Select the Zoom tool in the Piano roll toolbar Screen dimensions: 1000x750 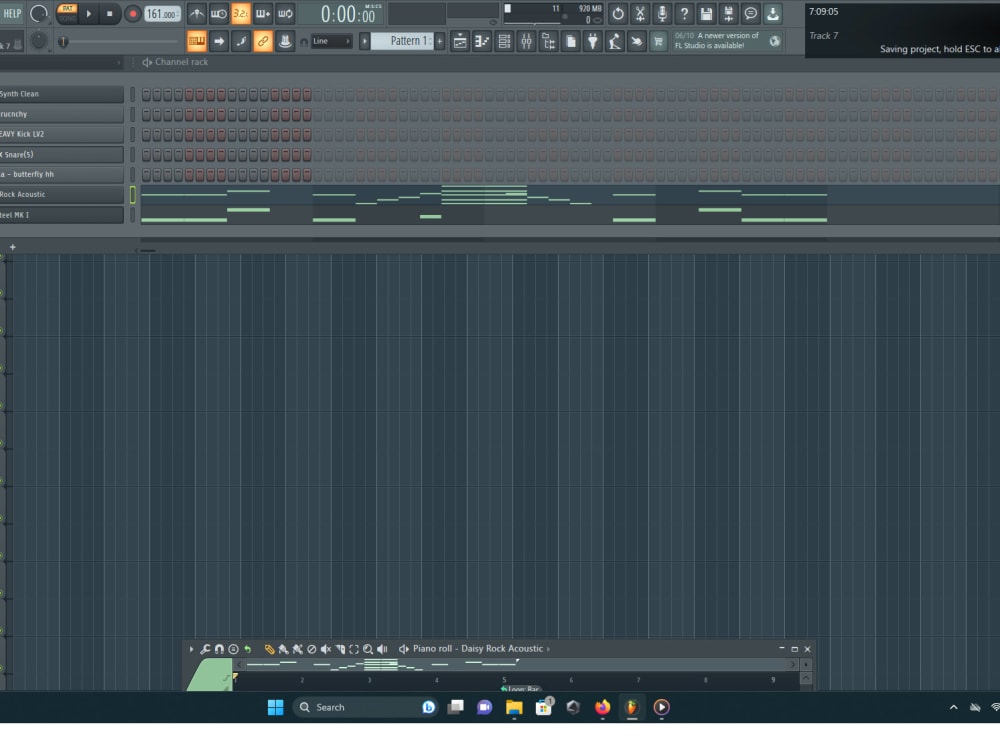366,648
